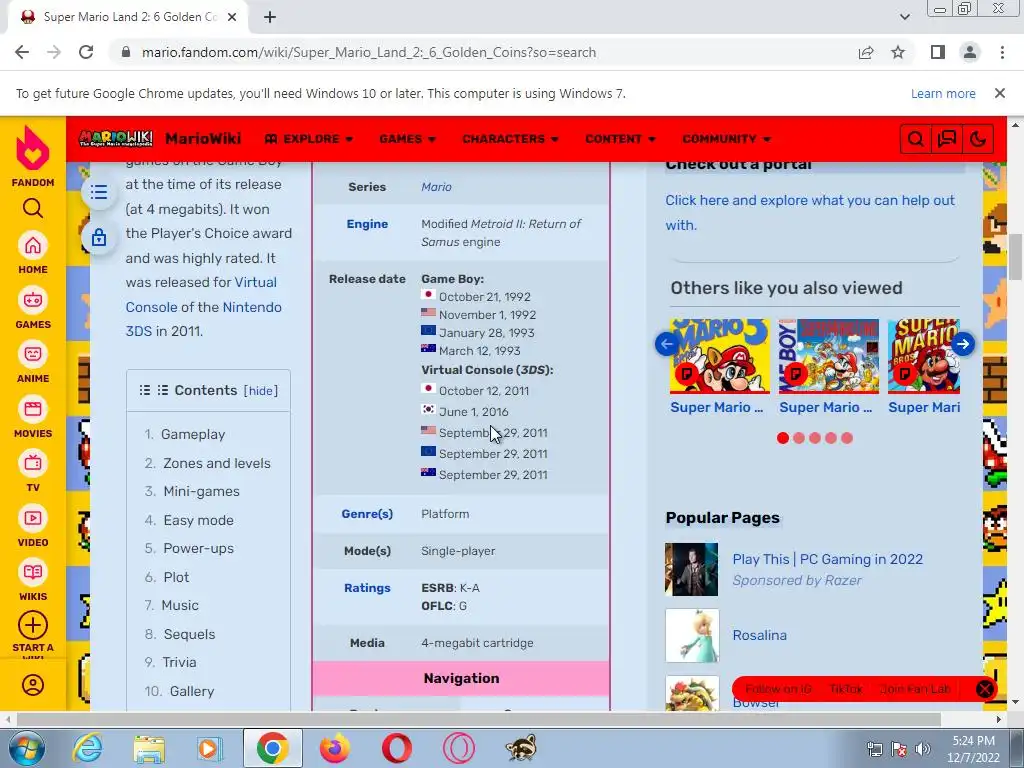Jump to Sequels section
Viewport: 1024px width, 768px height.
coord(189,634)
